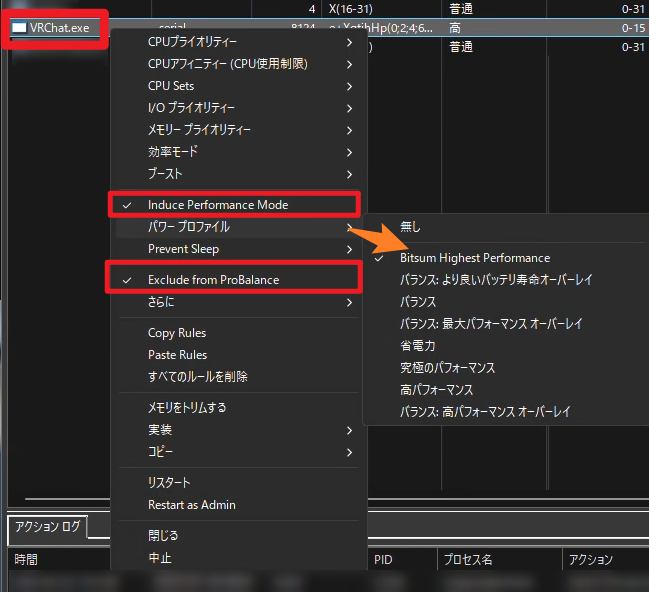
Task: Click the 0-15 affinity cell
Action: click(633, 28)
